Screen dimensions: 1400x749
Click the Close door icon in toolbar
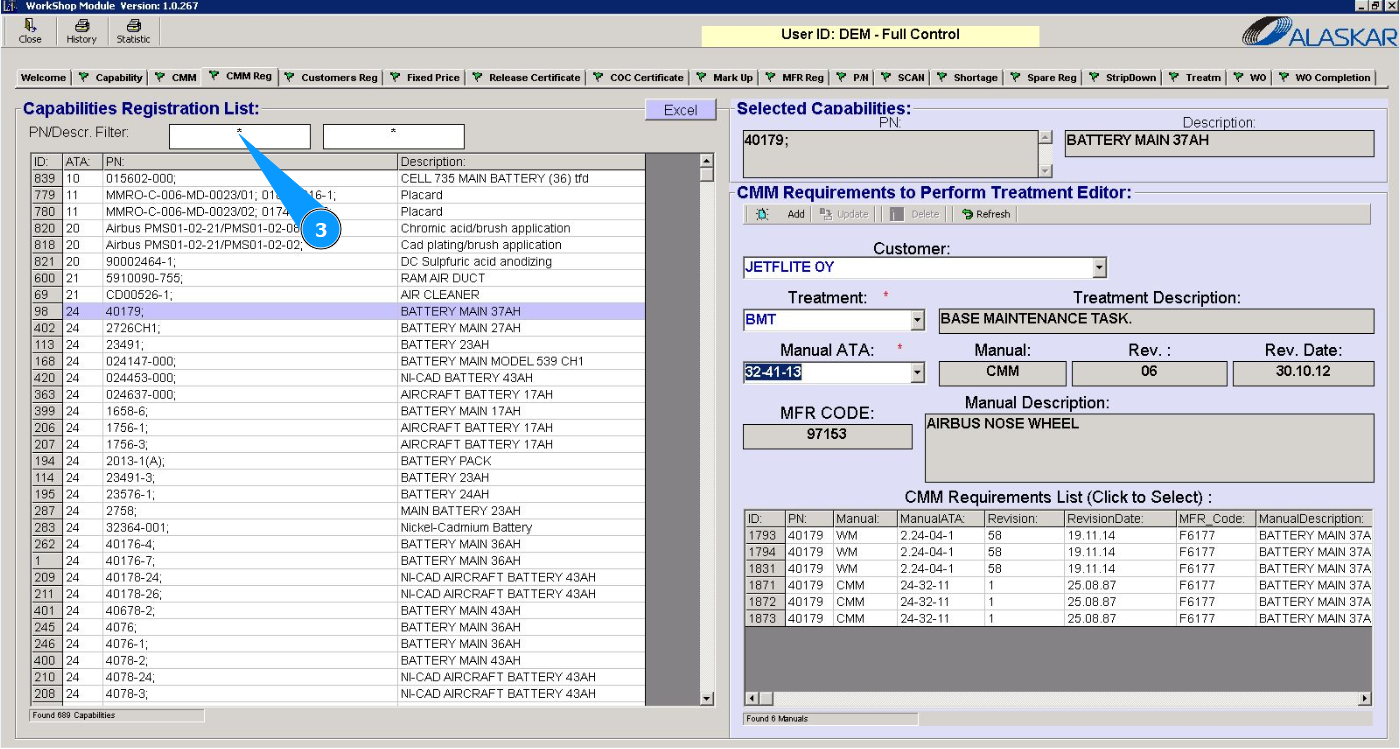30,25
